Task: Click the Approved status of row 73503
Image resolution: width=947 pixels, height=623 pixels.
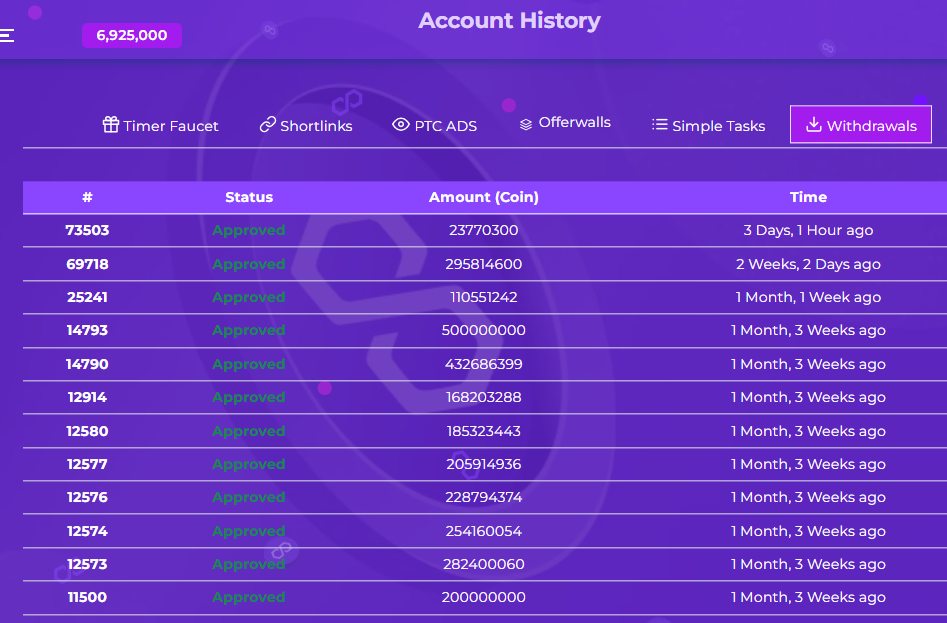Action: pos(249,230)
